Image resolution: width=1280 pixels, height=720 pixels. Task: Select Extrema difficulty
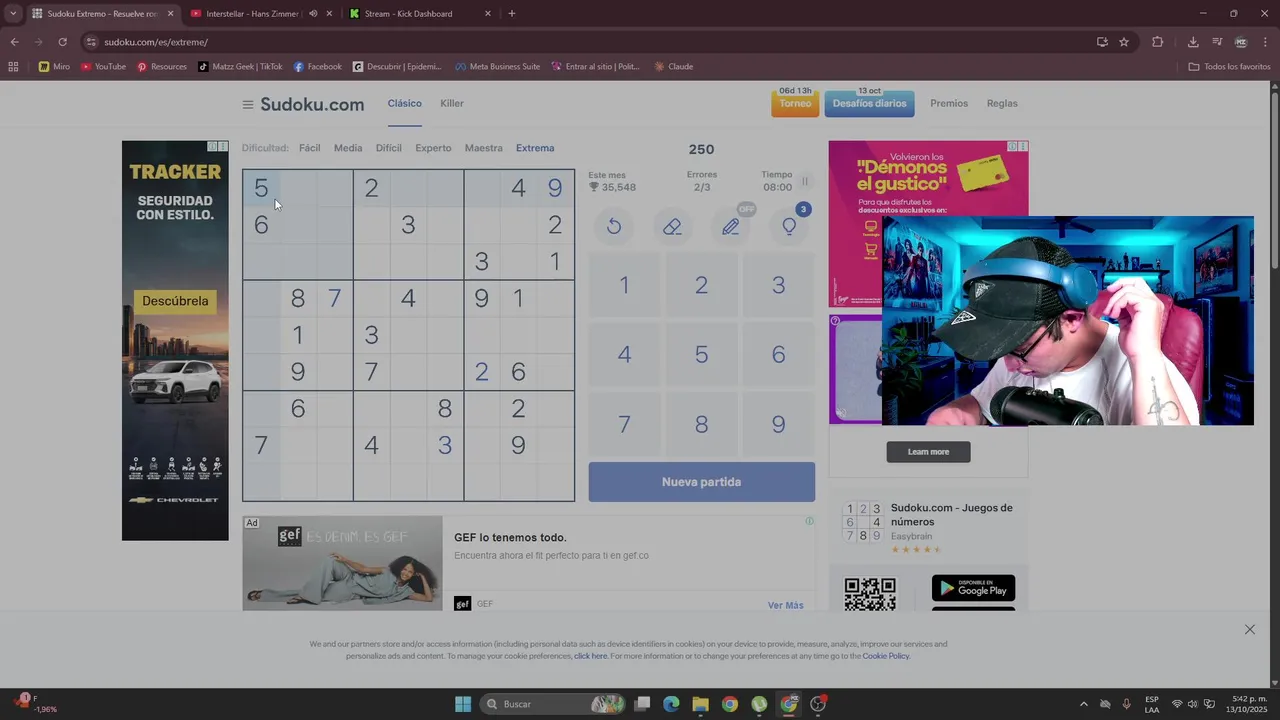coord(535,148)
